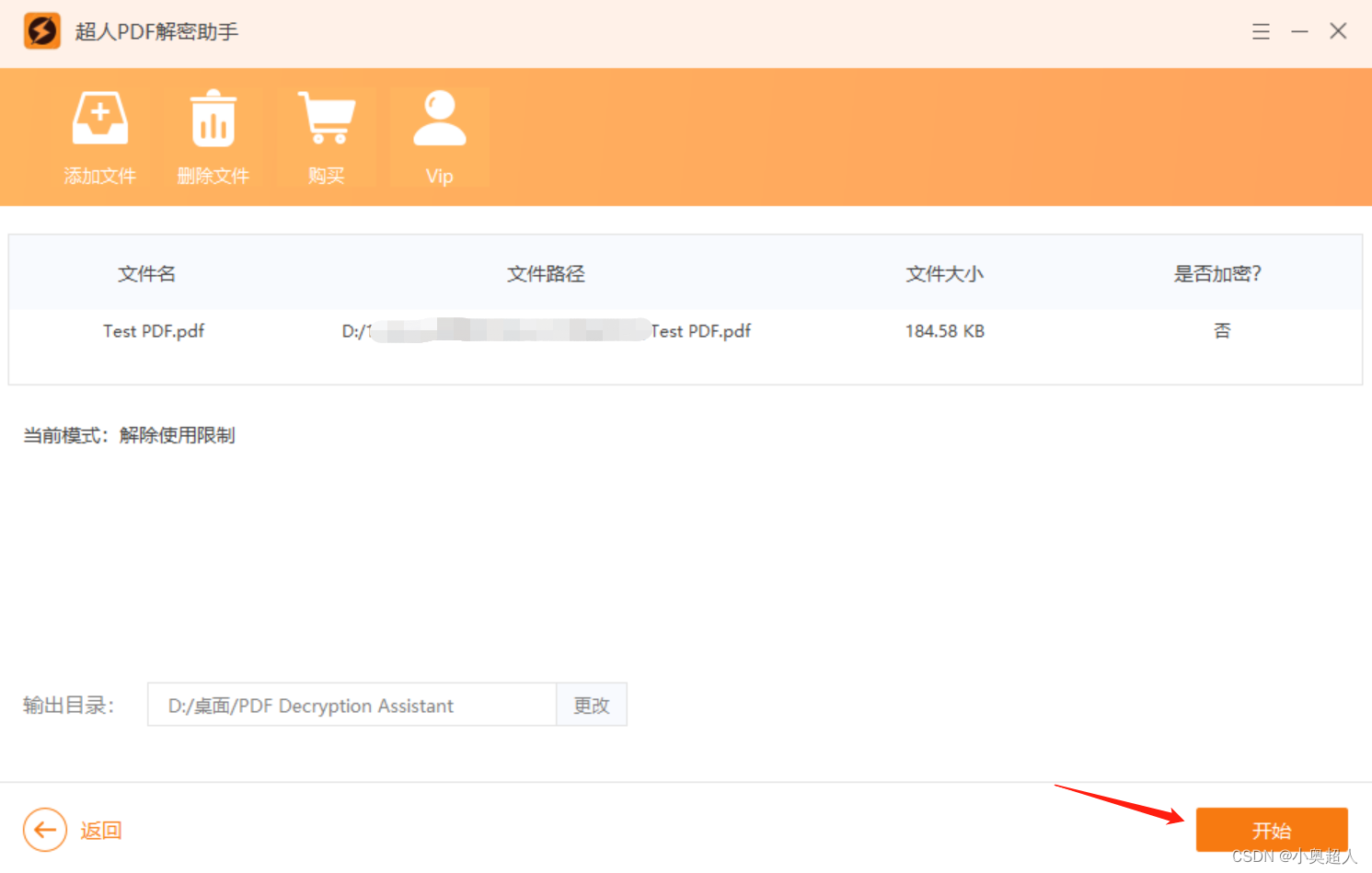Click the 文件路径 column header
The height and width of the screenshot is (873, 1372).
(546, 273)
